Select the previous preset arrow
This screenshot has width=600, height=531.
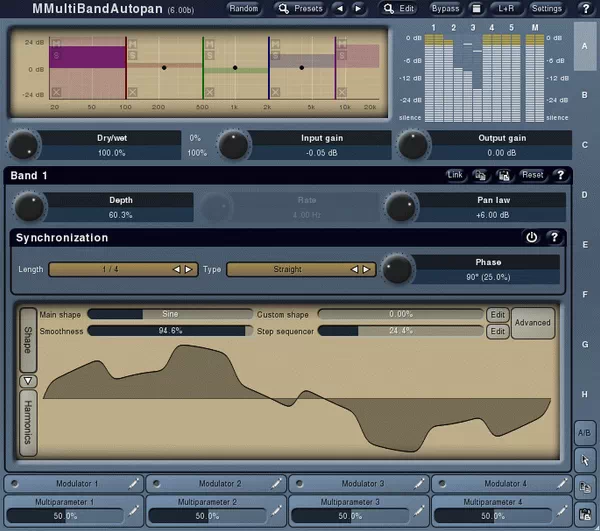tap(340, 8)
